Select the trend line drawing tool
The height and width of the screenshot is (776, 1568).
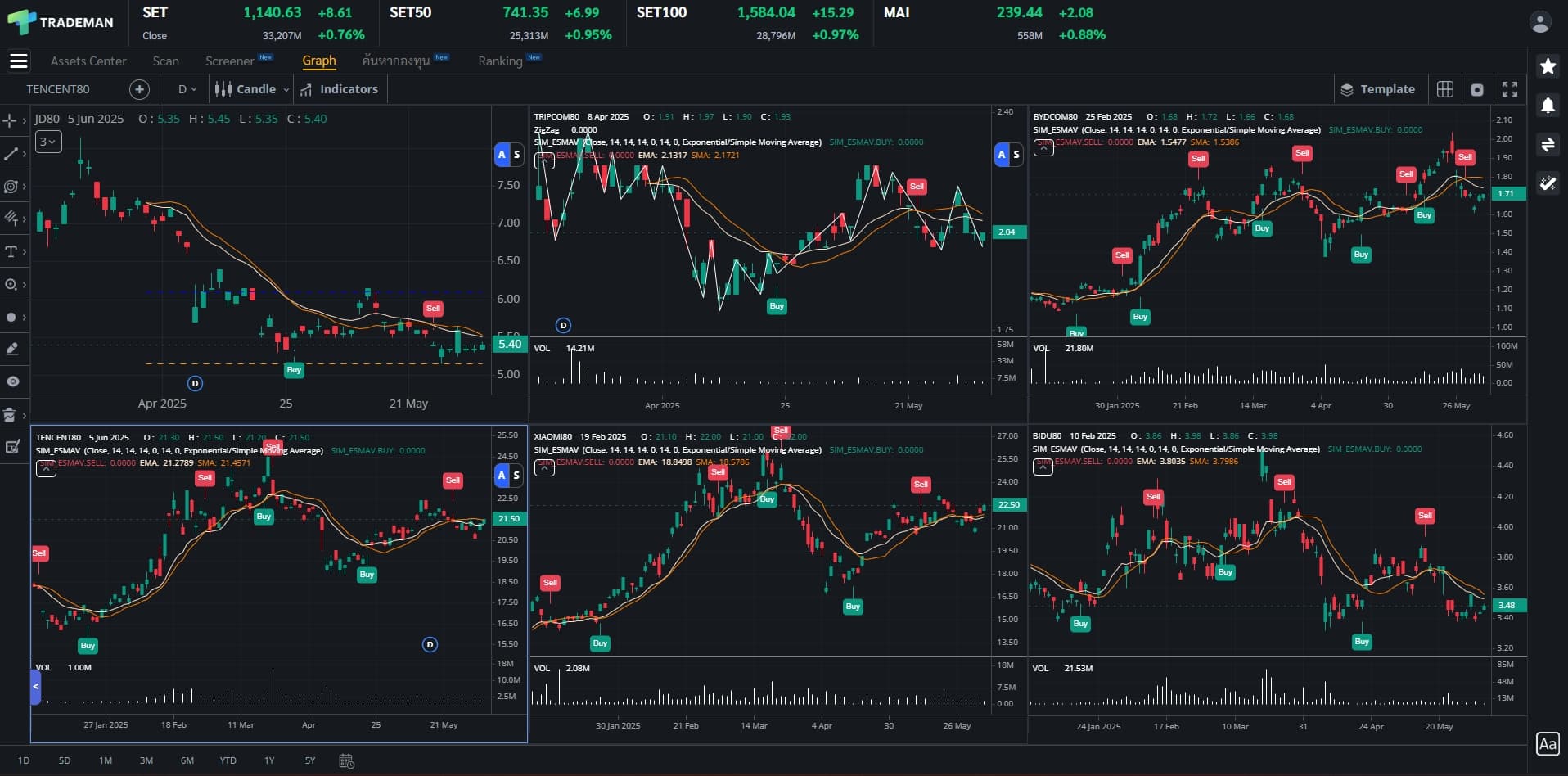[11, 153]
